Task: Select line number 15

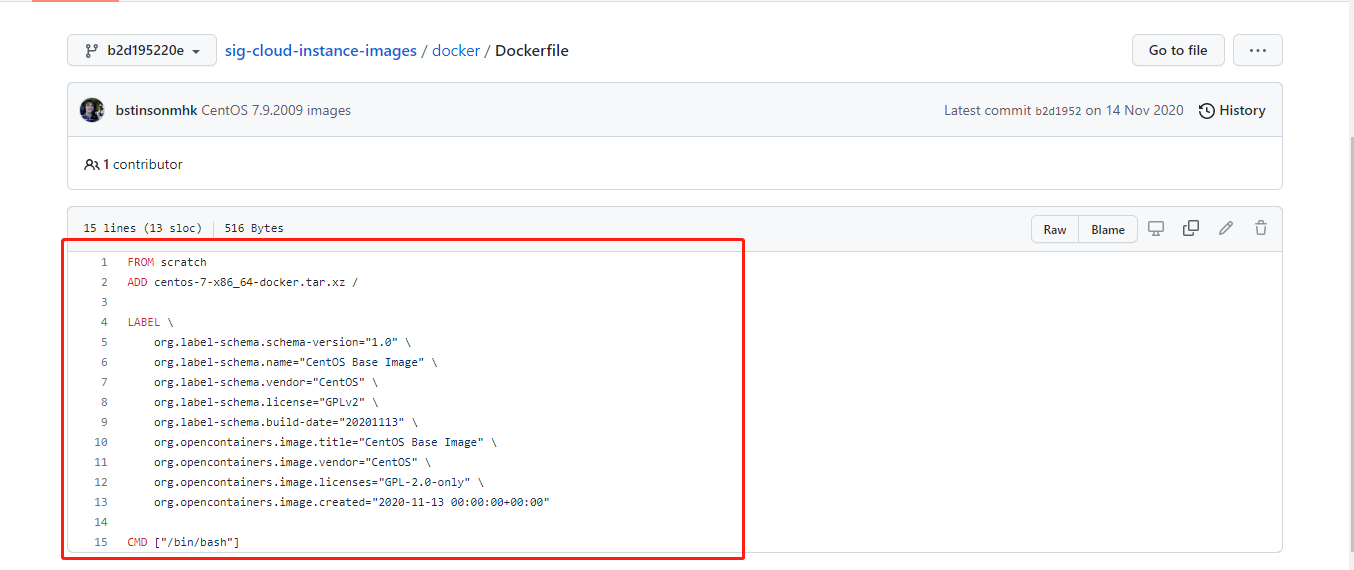Action: coord(100,542)
